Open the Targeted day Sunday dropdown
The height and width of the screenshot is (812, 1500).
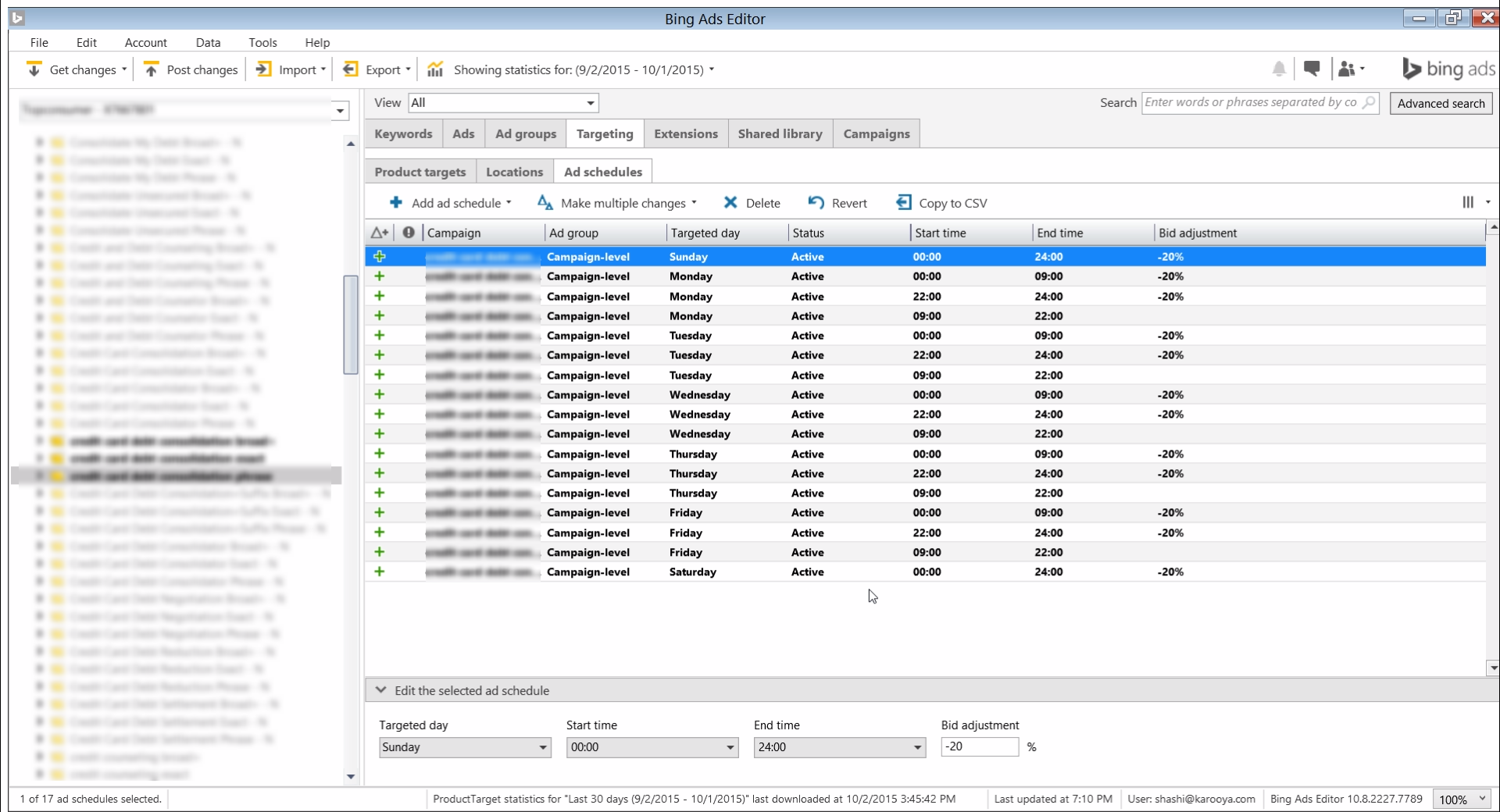pyautogui.click(x=465, y=747)
